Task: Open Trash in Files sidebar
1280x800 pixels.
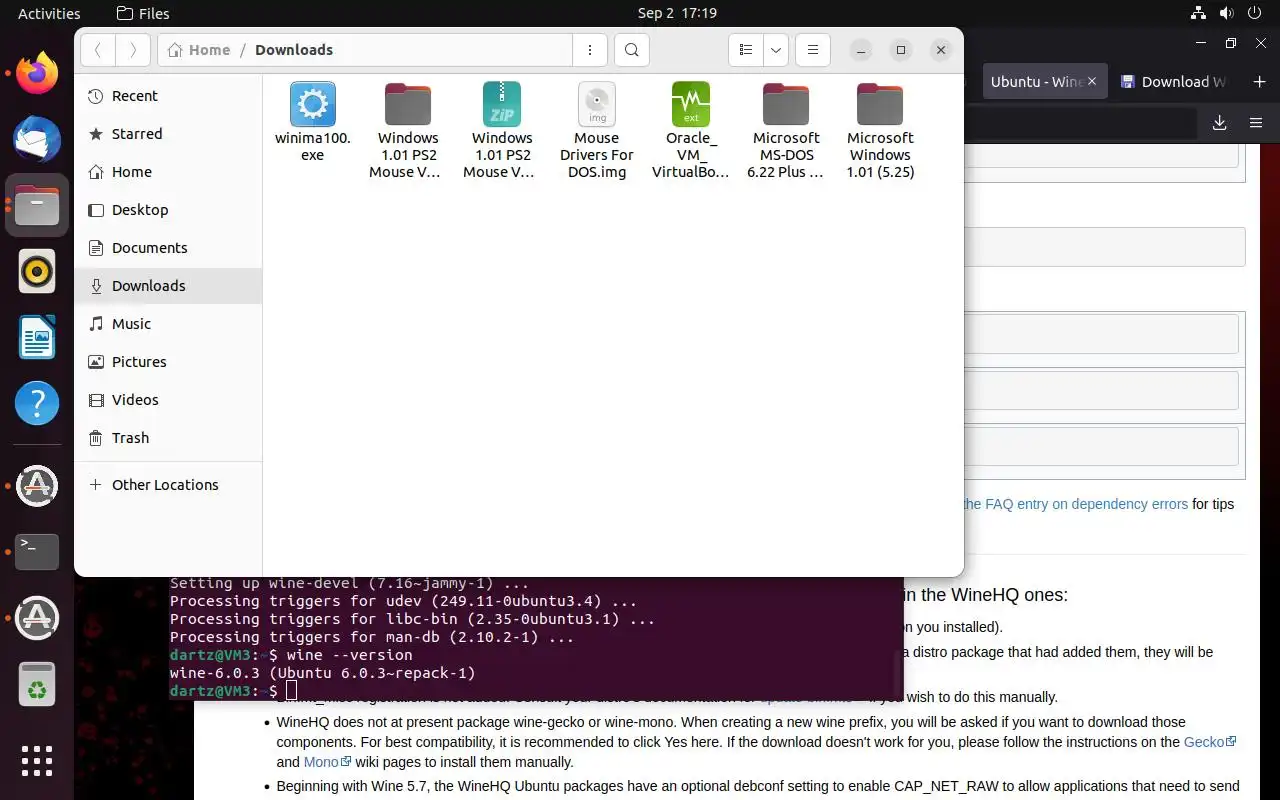Action: coord(168,438)
